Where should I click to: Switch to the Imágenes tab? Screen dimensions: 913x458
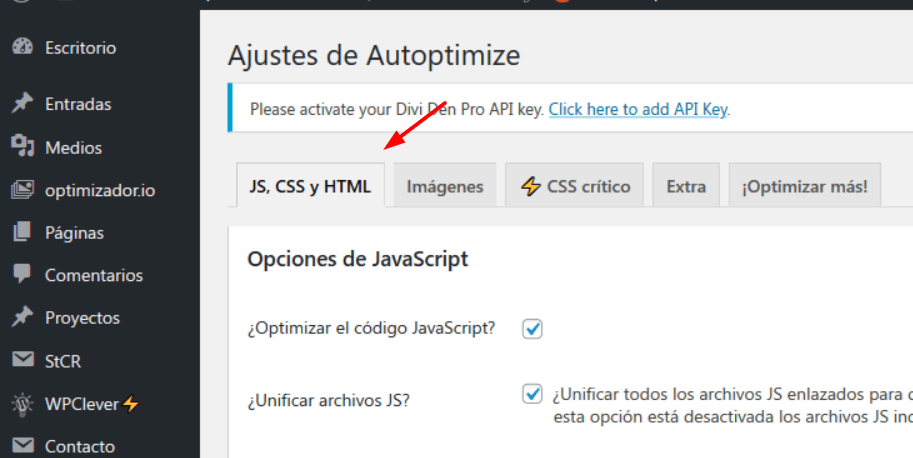point(445,186)
